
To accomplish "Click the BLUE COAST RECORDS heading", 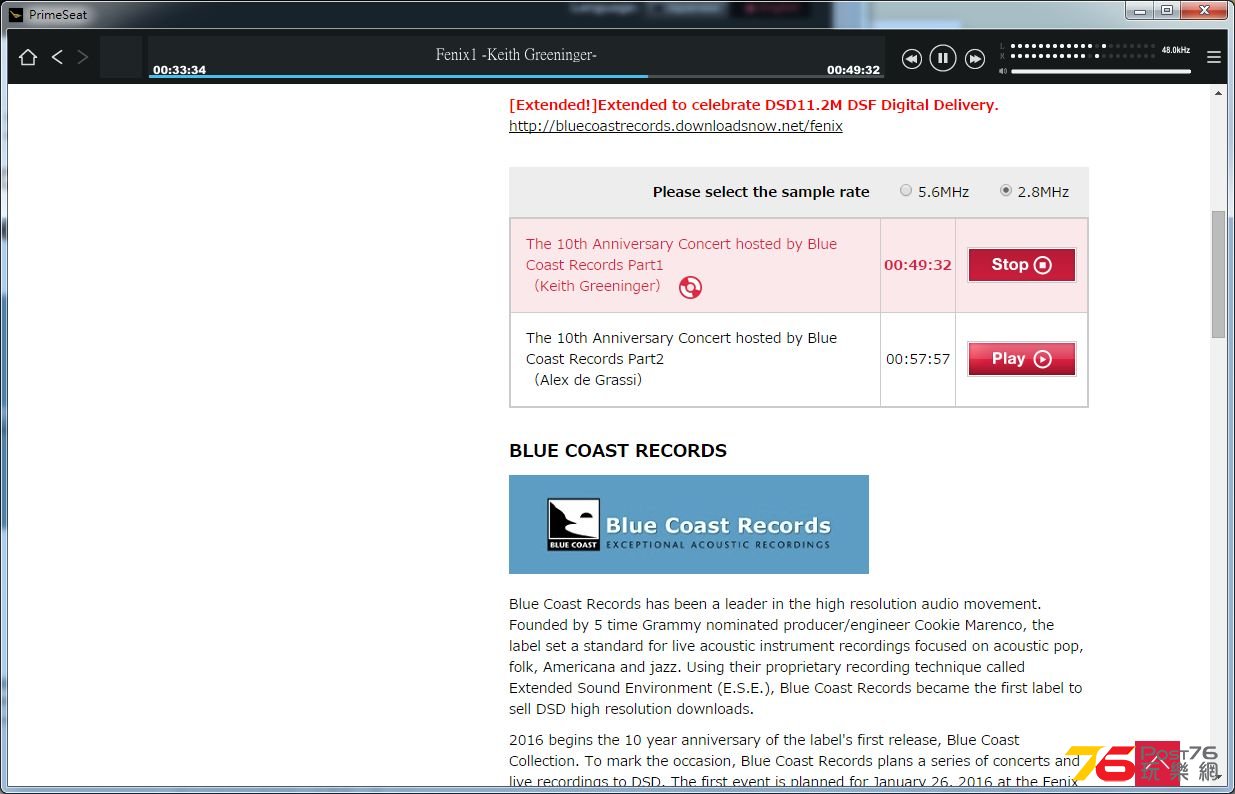I will 618,451.
